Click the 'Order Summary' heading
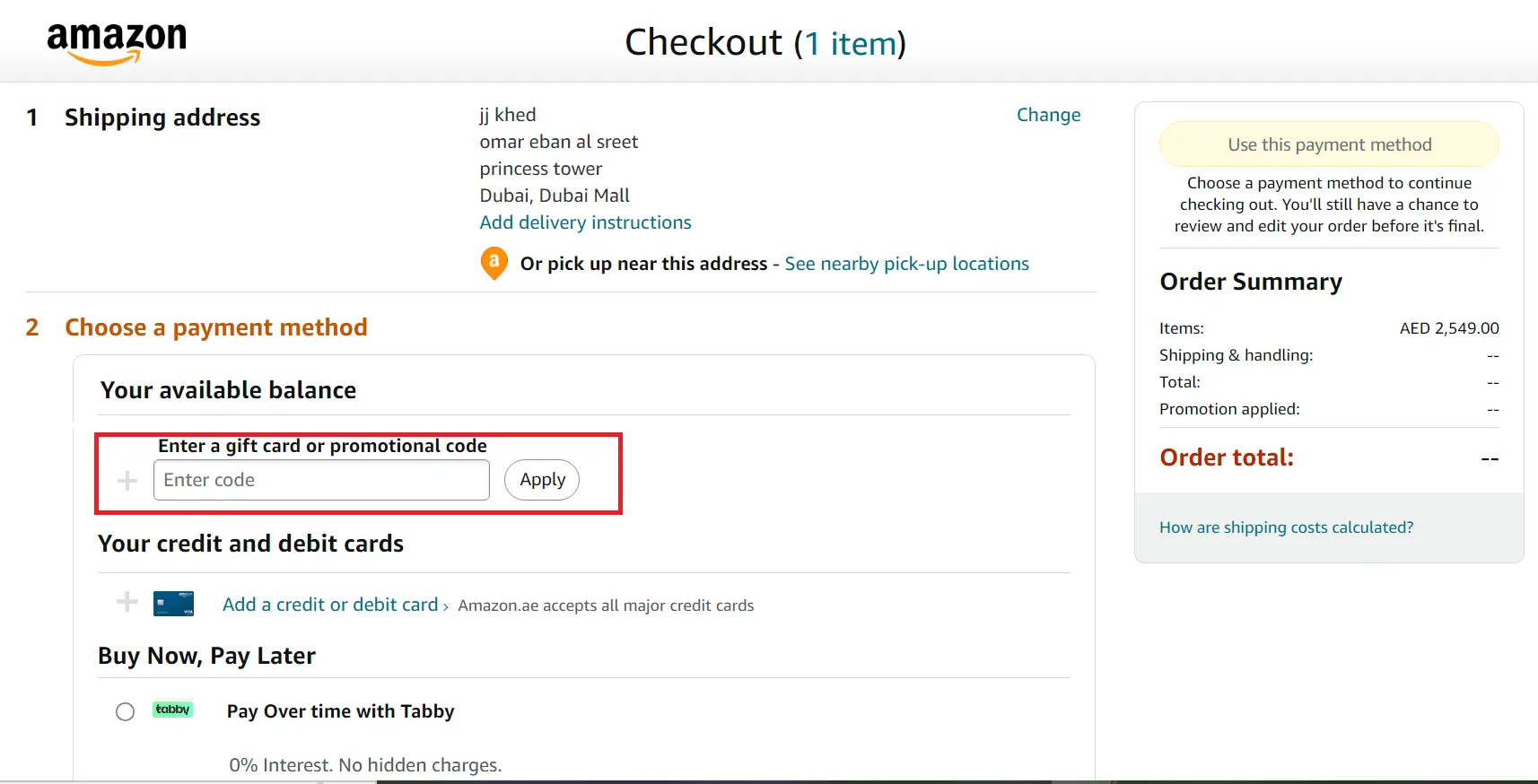1538x784 pixels. point(1251,282)
